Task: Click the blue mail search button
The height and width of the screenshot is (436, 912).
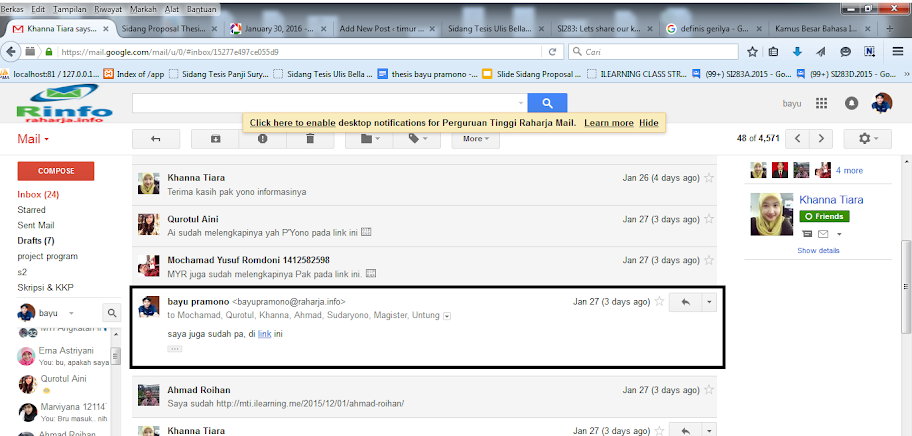Action: (x=547, y=103)
